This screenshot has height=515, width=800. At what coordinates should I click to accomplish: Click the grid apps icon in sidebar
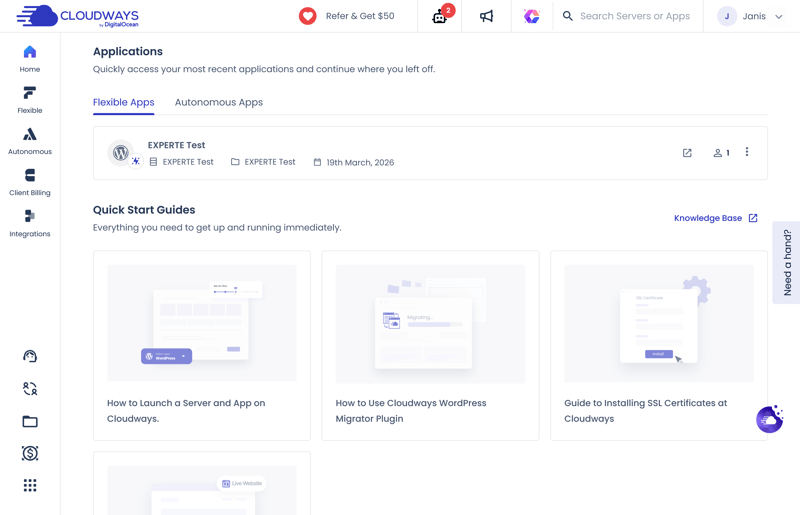[30, 485]
